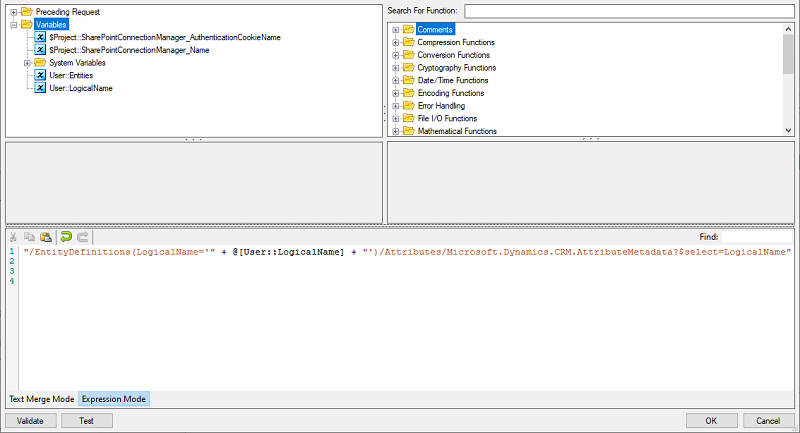The width and height of the screenshot is (800, 433).
Task: Expand the Conversion Functions category
Action: pyautogui.click(x=395, y=55)
